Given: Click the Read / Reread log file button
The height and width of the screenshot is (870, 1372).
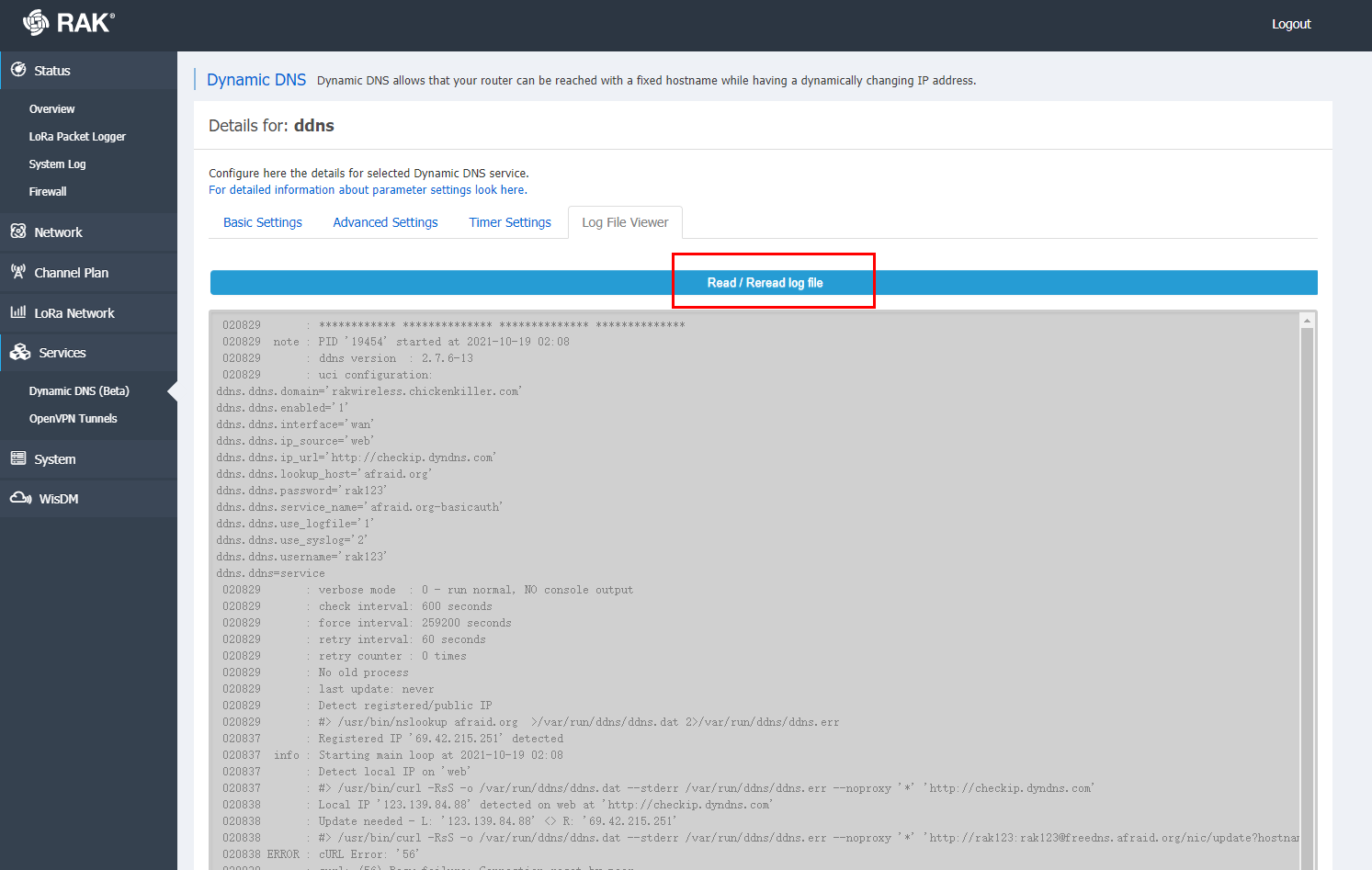Looking at the screenshot, I should pyautogui.click(x=764, y=283).
